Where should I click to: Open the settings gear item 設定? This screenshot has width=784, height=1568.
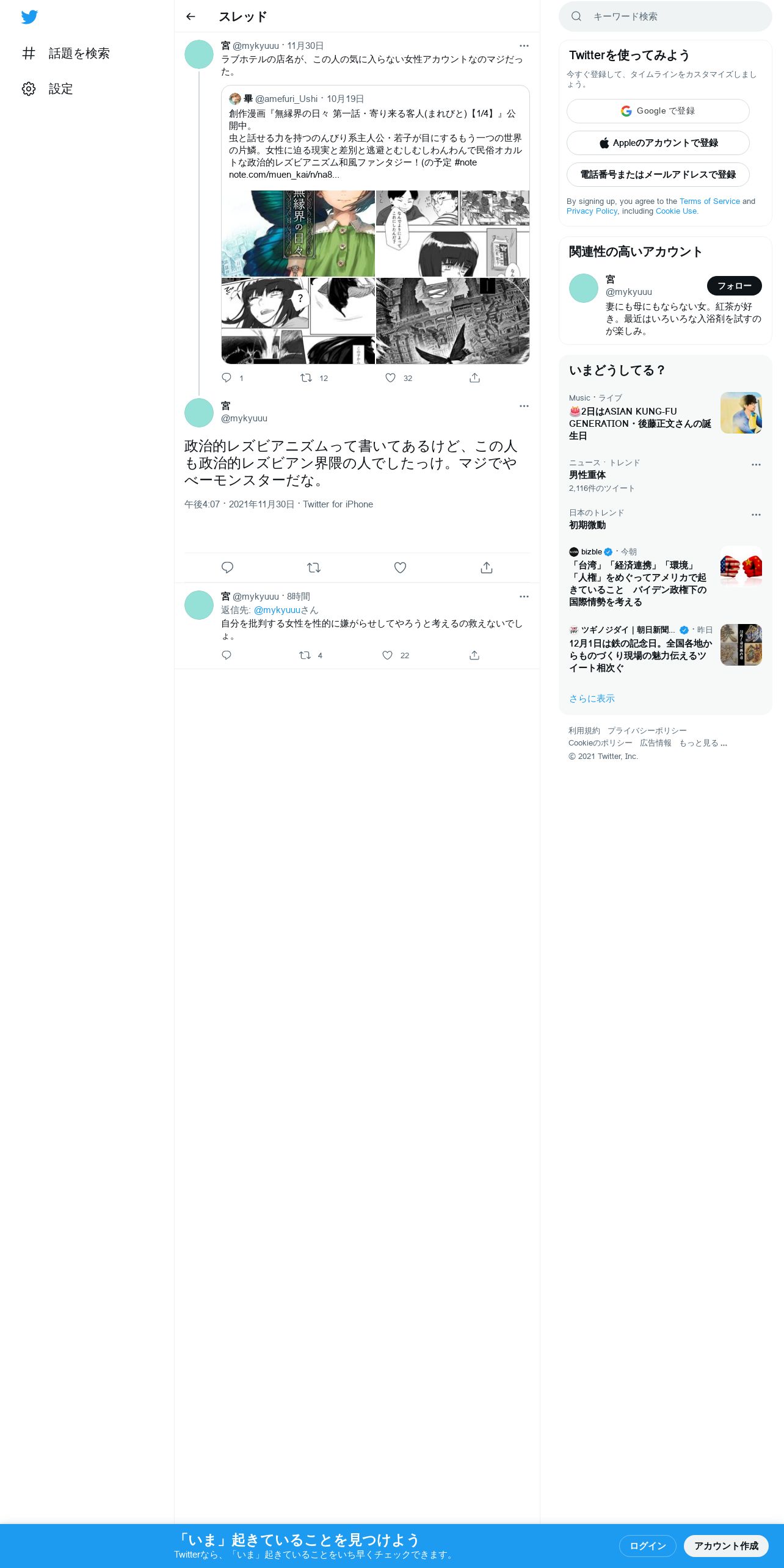(x=47, y=89)
